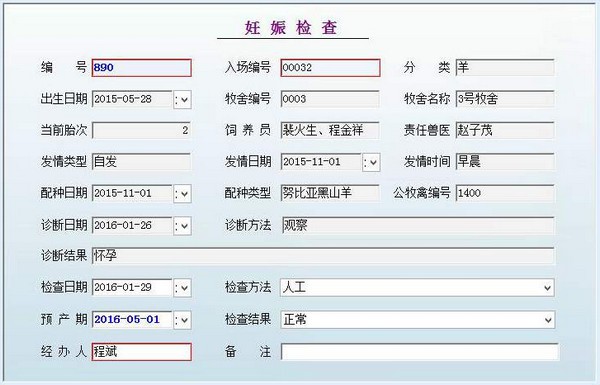600x385 pixels.
Task: Open the 诊断日期 date picker dropdown
Action: click(x=183, y=226)
